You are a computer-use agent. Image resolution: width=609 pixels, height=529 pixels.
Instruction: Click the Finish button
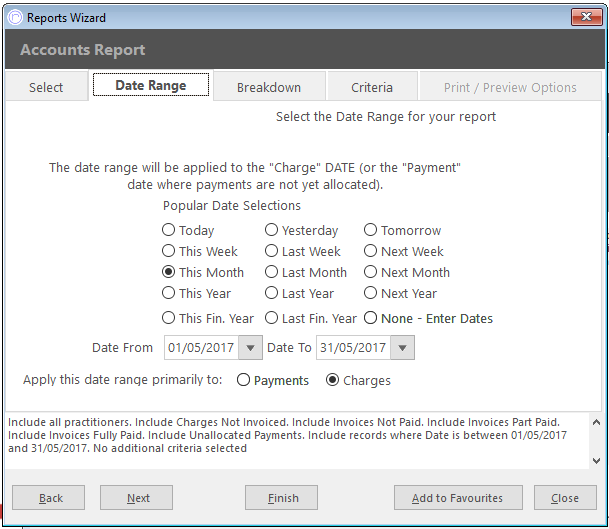click(281, 498)
